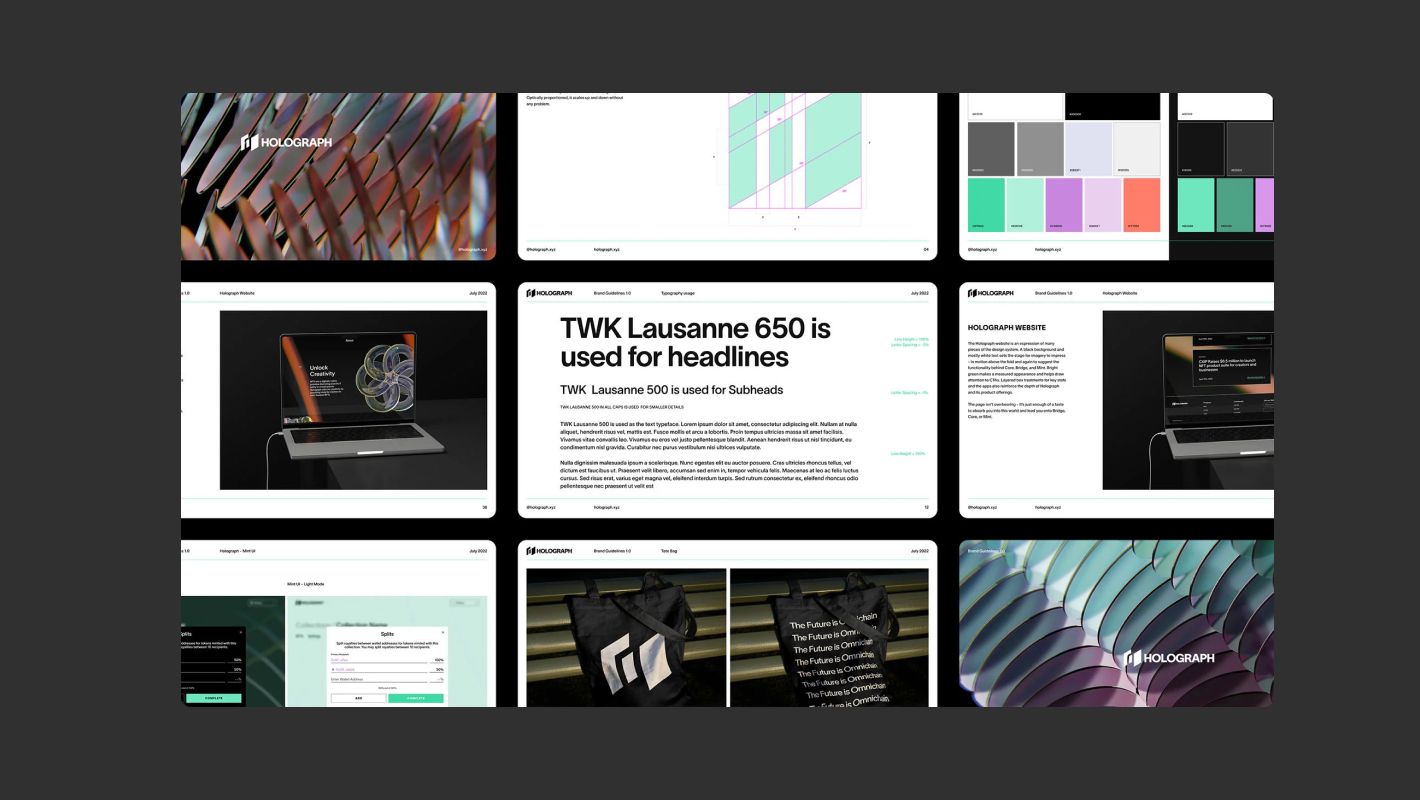
Task: Close the Splits dialog with its X button
Action: point(442,632)
